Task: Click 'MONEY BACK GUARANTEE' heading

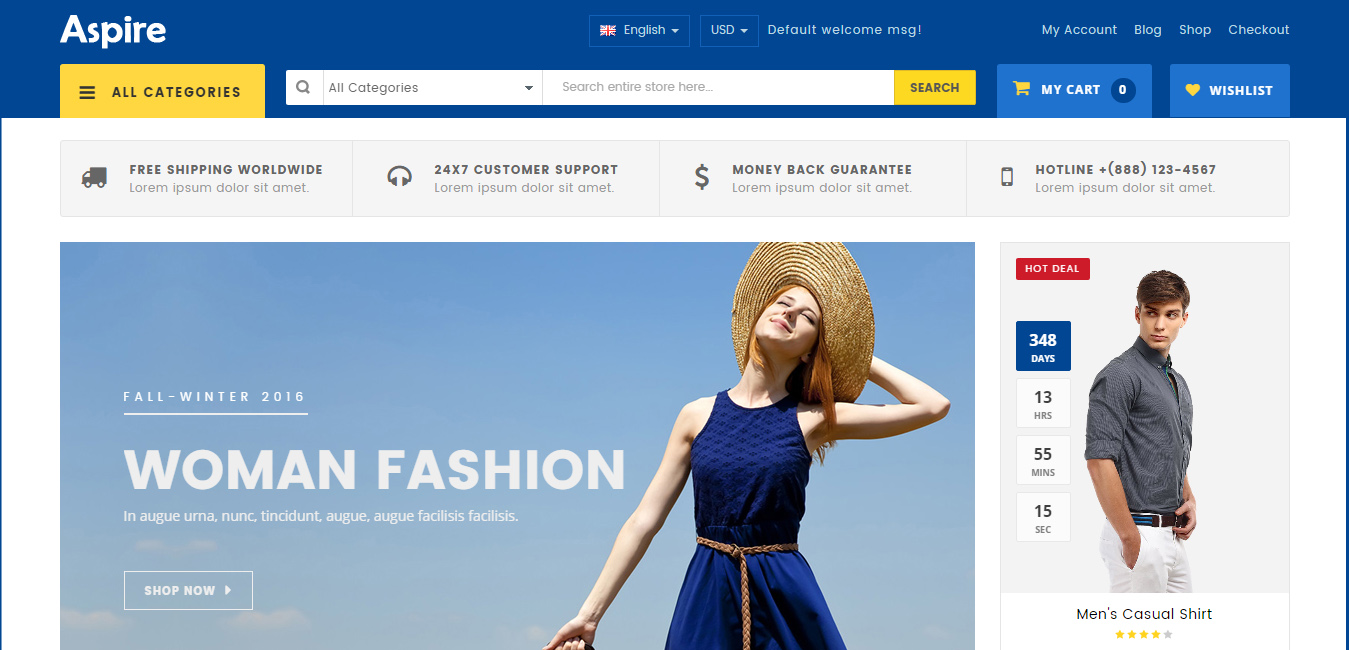Action: click(822, 170)
